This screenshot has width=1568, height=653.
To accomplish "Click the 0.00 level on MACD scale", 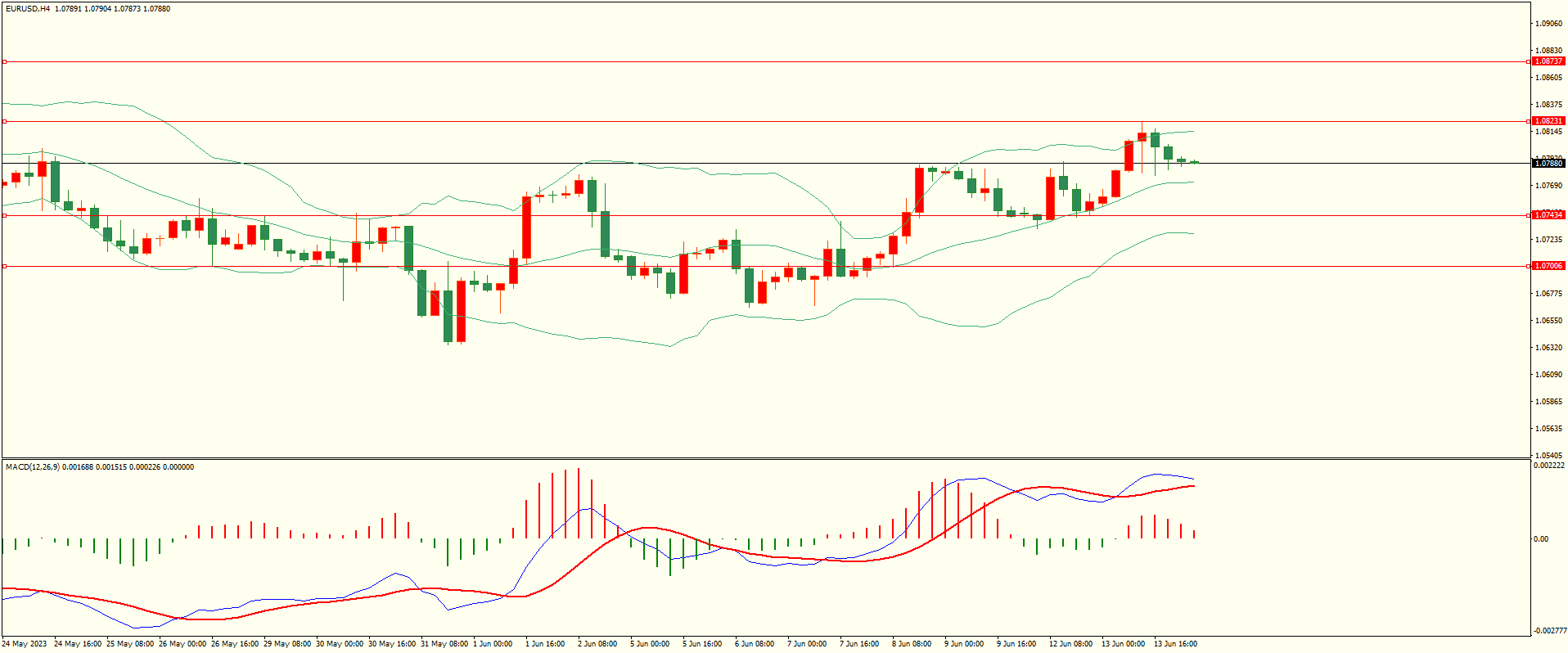I will pos(1540,539).
